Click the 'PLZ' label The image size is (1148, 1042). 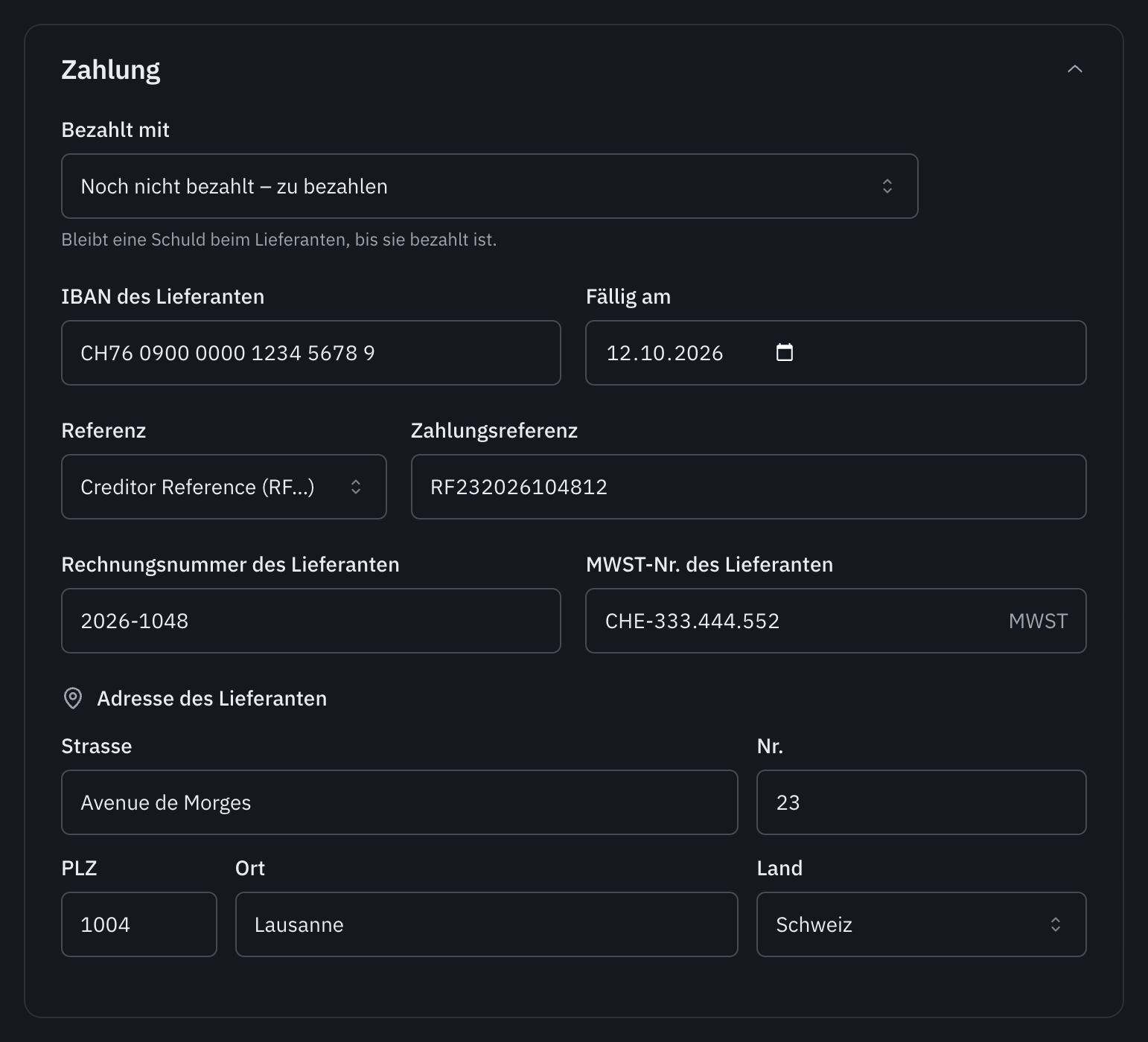(79, 868)
